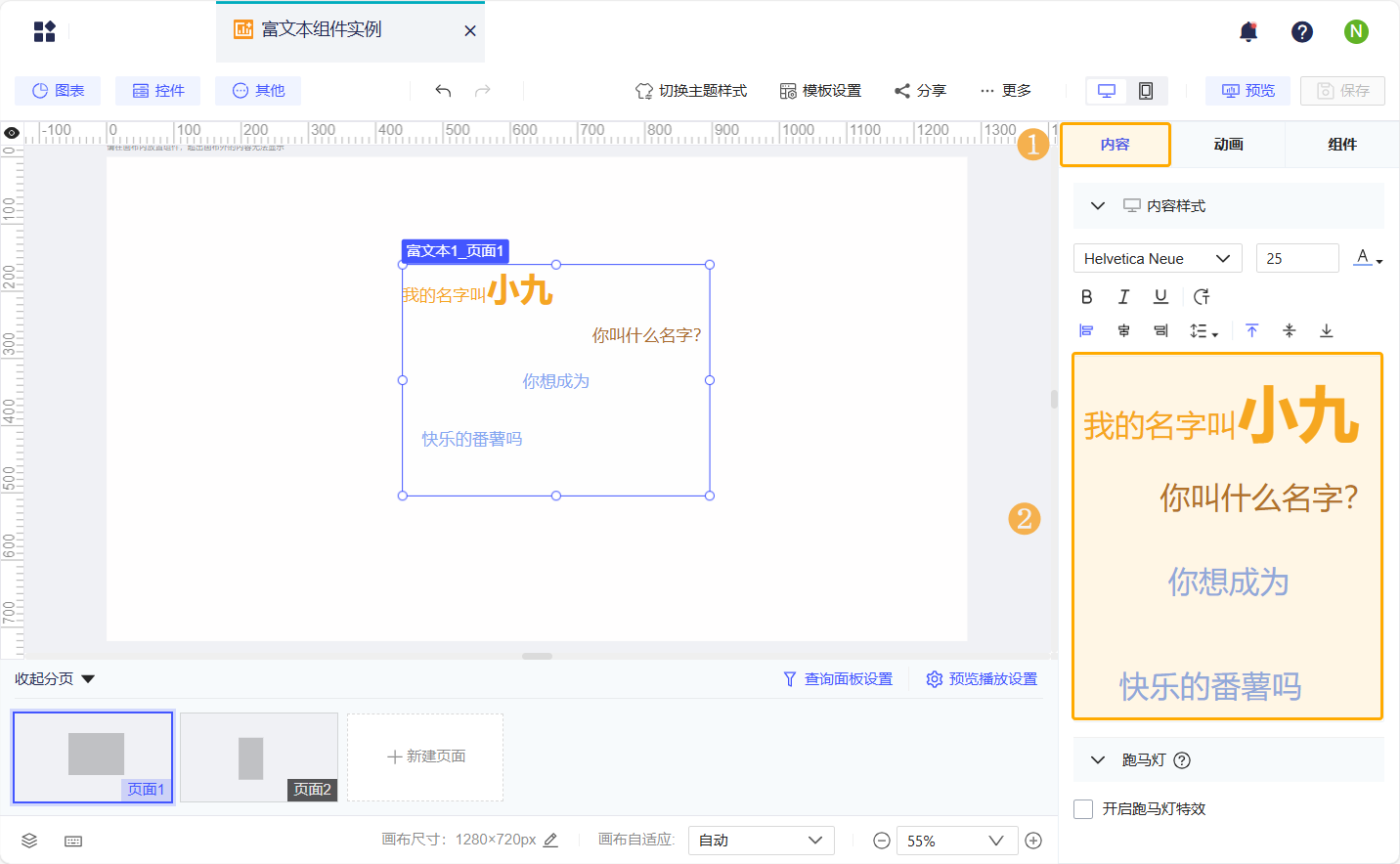
Task: Enable 开启跑马灯特效 checkbox
Action: pyautogui.click(x=1082, y=808)
